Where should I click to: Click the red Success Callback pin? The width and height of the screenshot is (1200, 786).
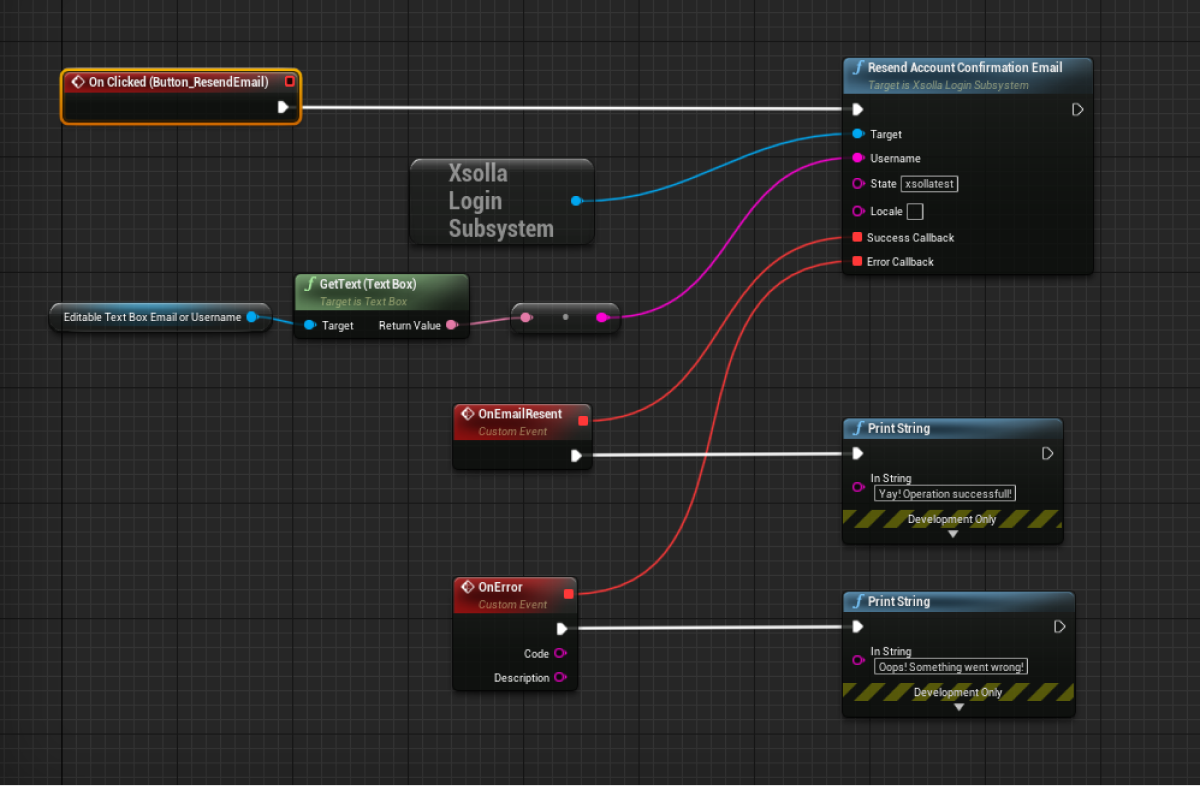click(857, 238)
